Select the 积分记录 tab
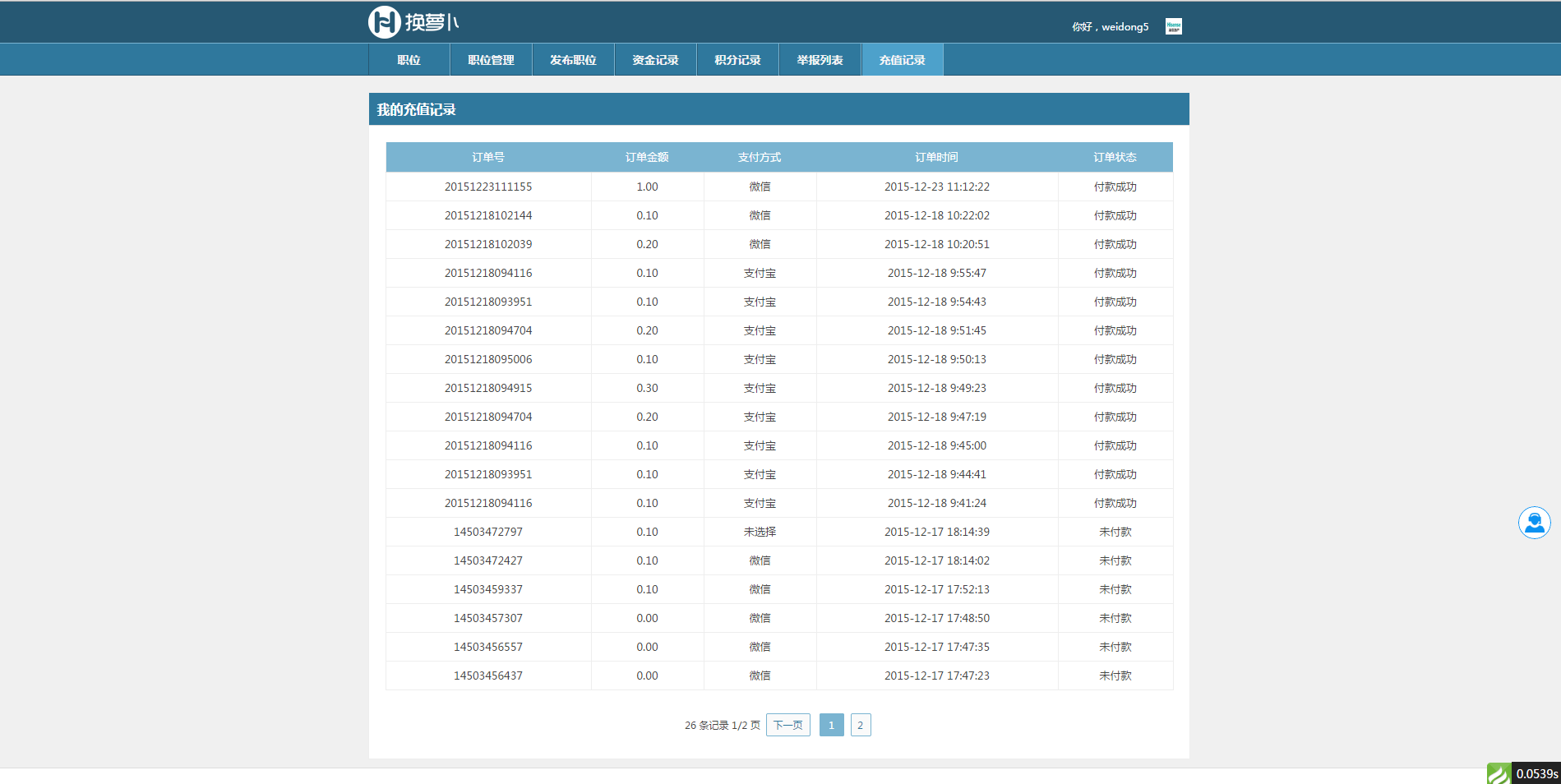1561x784 pixels. 737,60
